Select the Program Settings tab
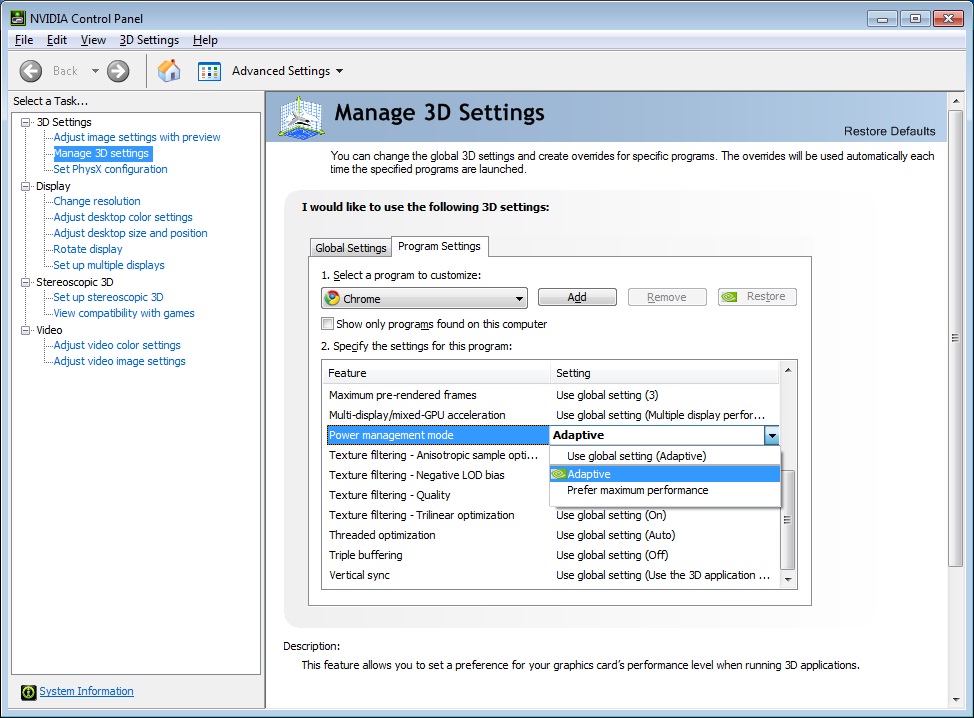 point(439,246)
